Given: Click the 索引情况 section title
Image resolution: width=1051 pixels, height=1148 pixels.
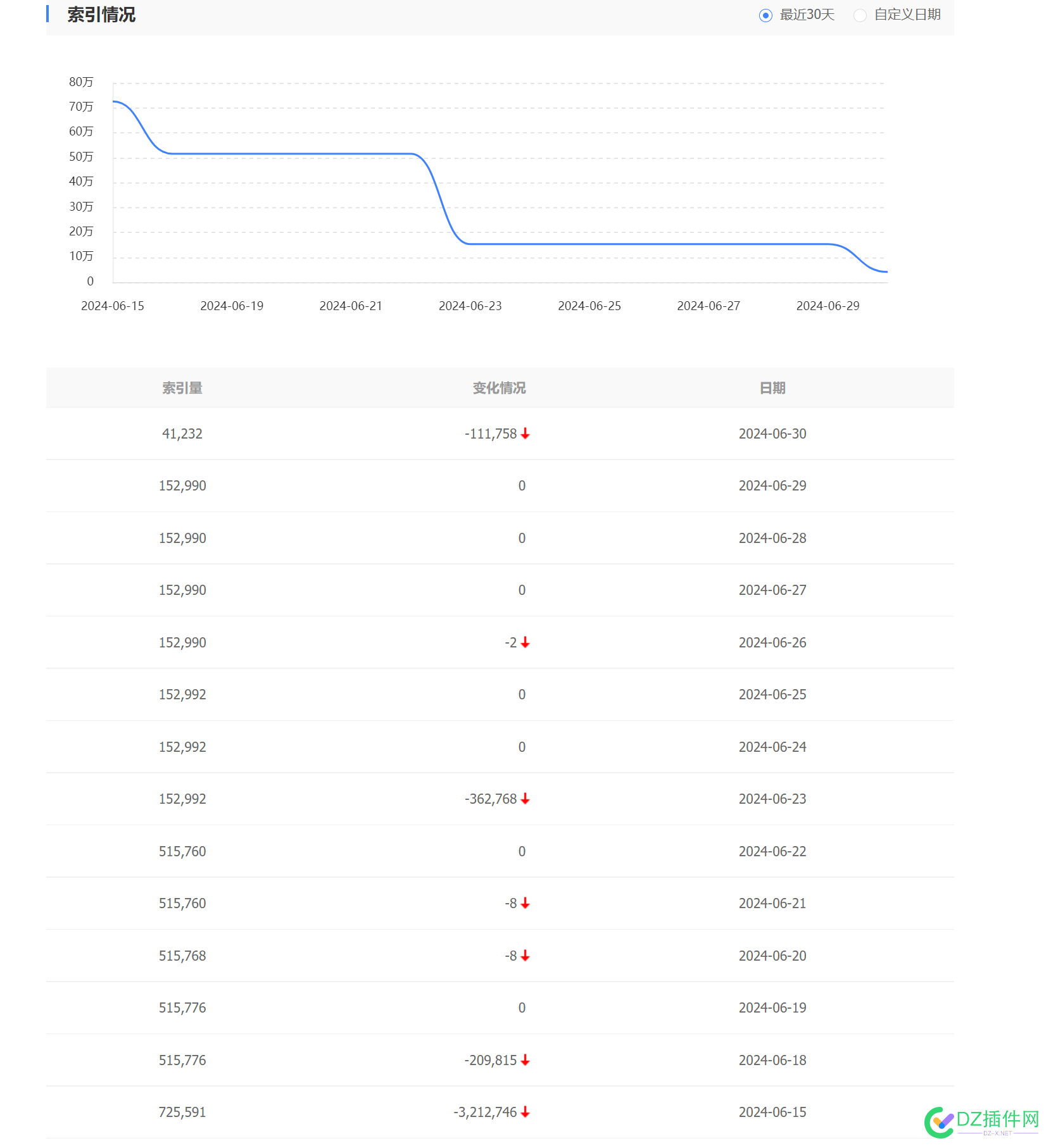Looking at the screenshot, I should tap(101, 15).
